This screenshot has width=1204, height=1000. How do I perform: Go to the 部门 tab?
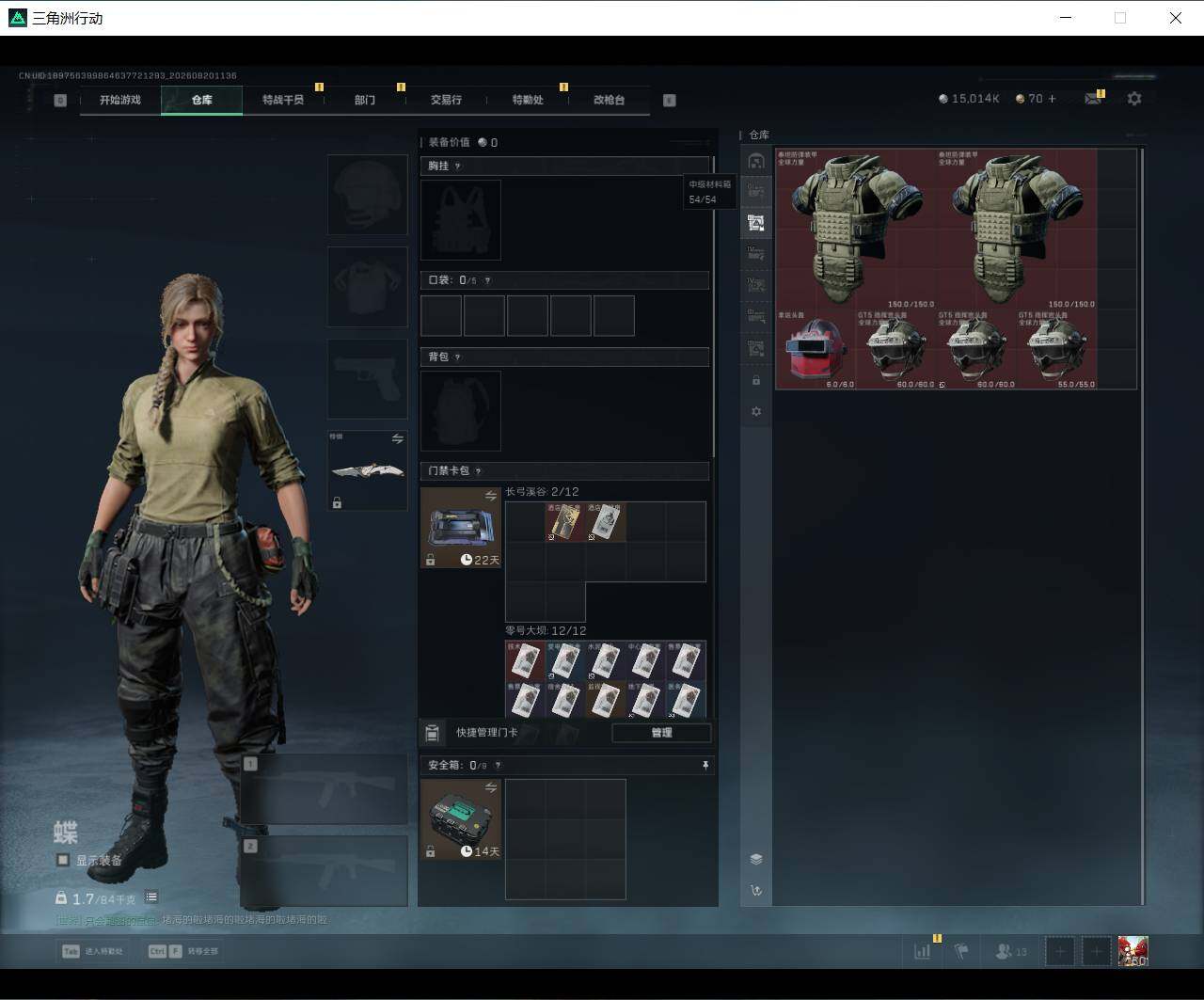(x=365, y=100)
